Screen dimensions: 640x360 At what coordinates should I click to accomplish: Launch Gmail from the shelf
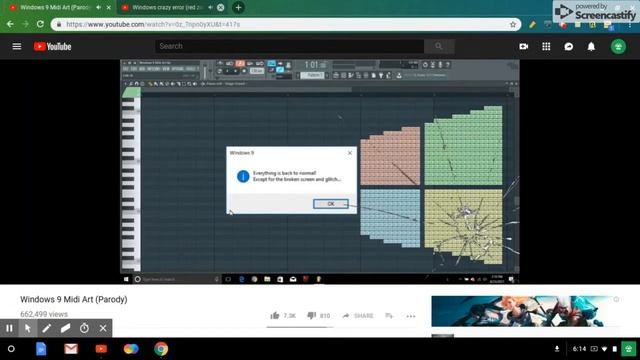click(x=71, y=349)
